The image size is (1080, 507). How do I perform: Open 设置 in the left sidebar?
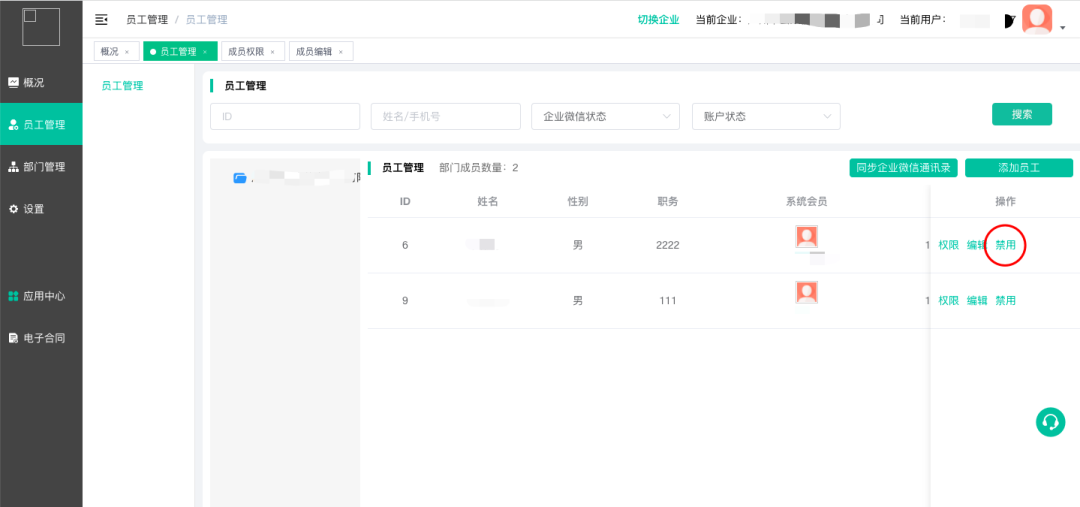(x=41, y=209)
